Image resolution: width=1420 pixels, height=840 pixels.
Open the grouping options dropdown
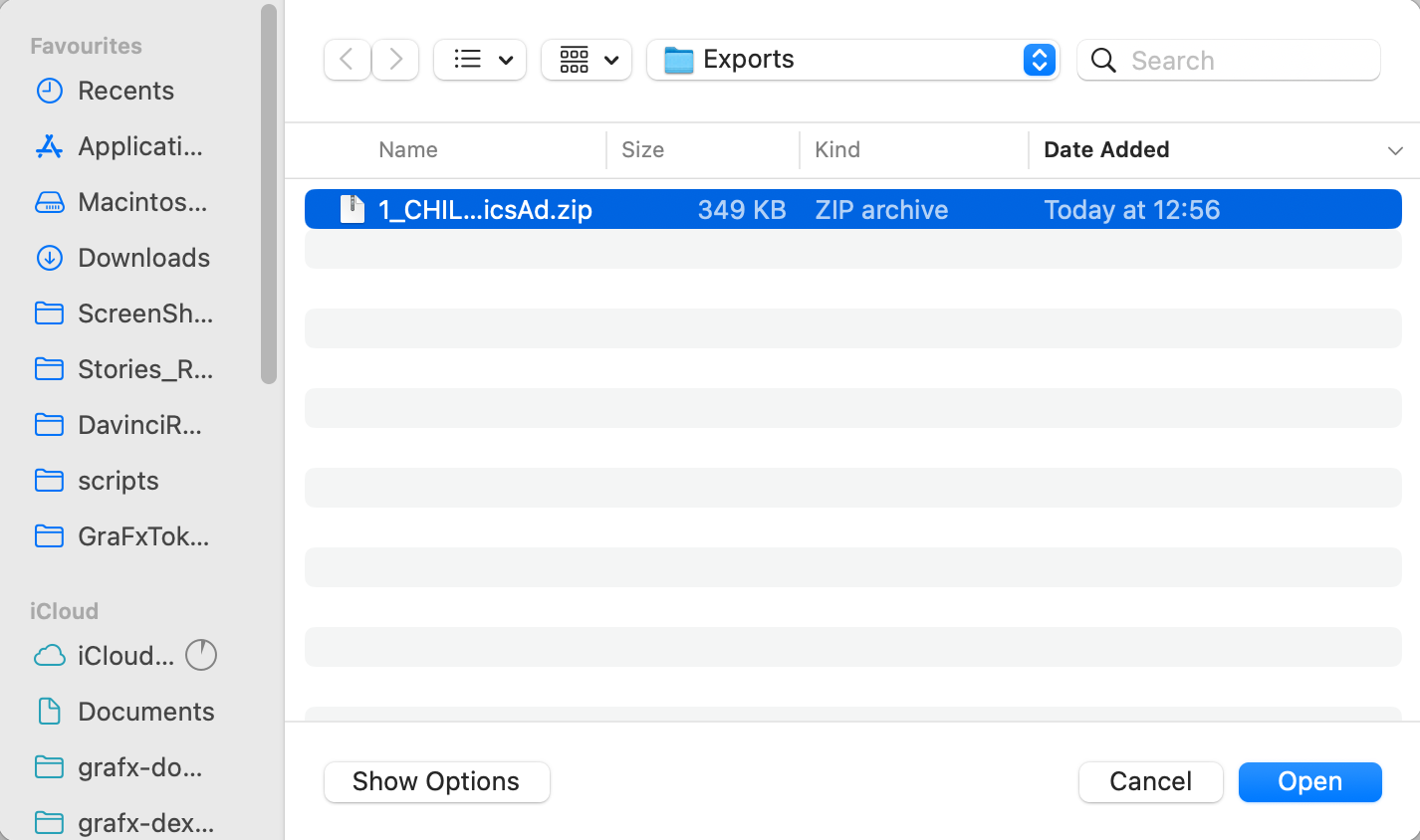(x=587, y=60)
